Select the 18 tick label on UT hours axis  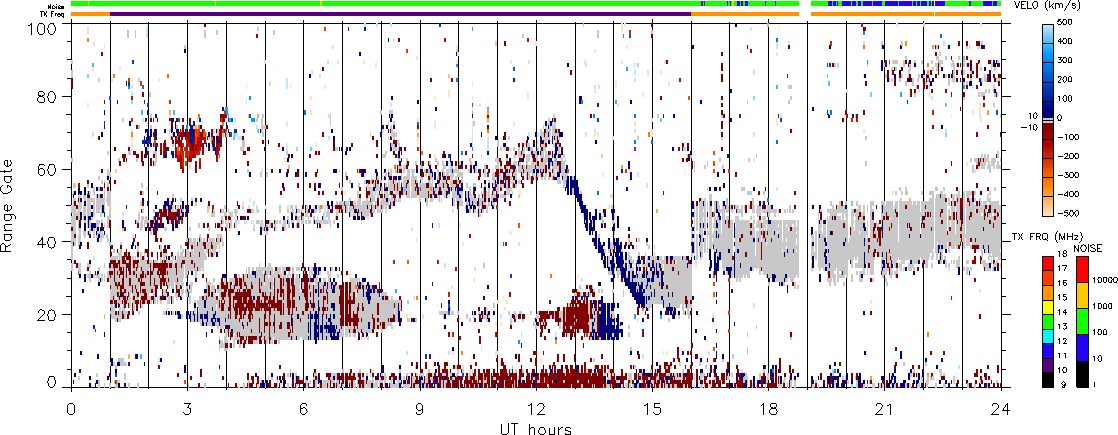[x=769, y=409]
